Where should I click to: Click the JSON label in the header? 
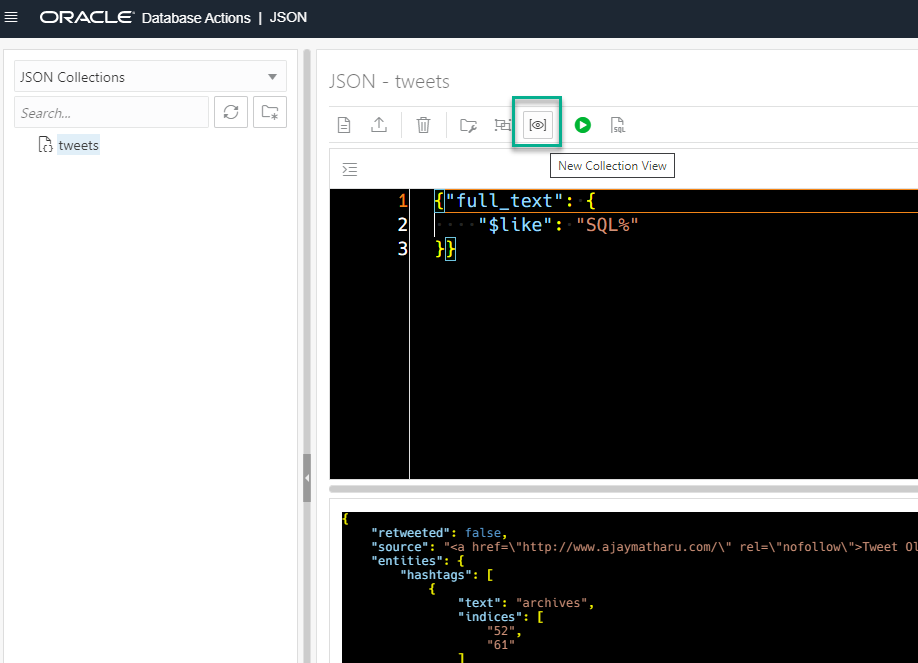tap(288, 18)
